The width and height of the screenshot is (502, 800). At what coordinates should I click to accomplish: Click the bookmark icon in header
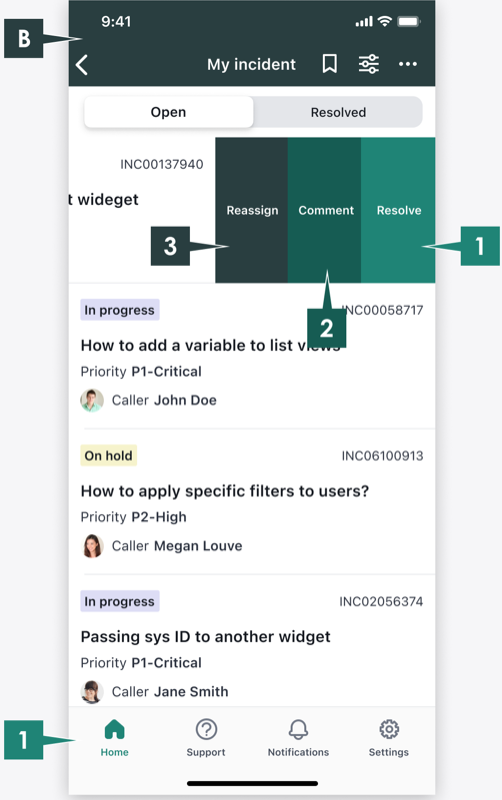point(330,64)
